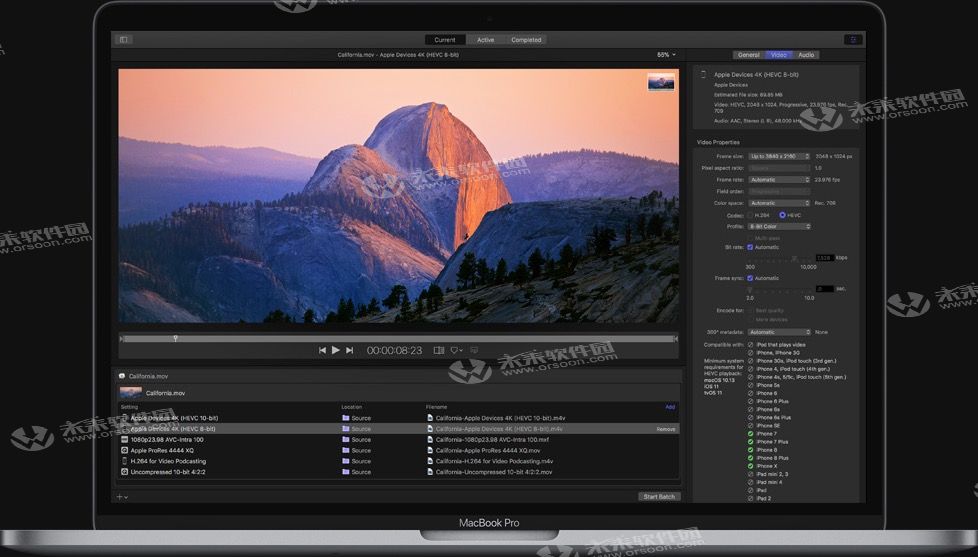Screen dimensions: 978x557
Task: Expand the Profile 8-Bit Color dropdown
Action: [779, 226]
